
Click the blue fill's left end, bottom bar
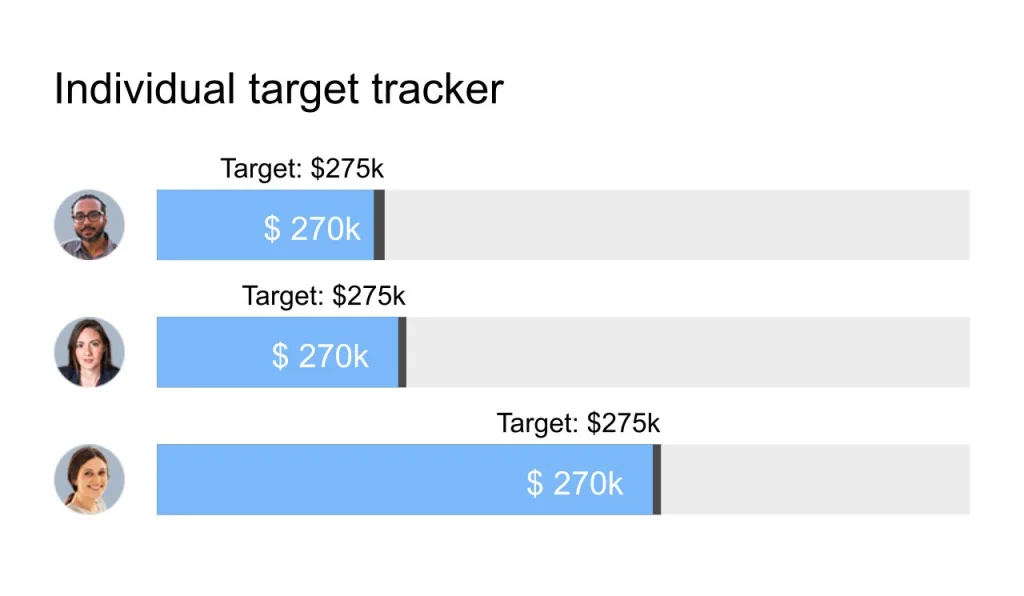[x=163, y=480]
